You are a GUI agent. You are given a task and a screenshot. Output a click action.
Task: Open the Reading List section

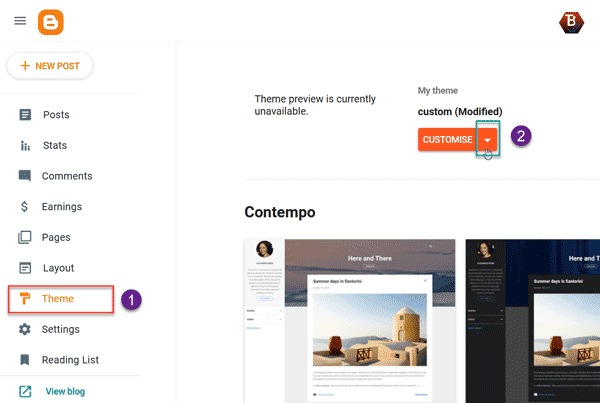[70, 360]
